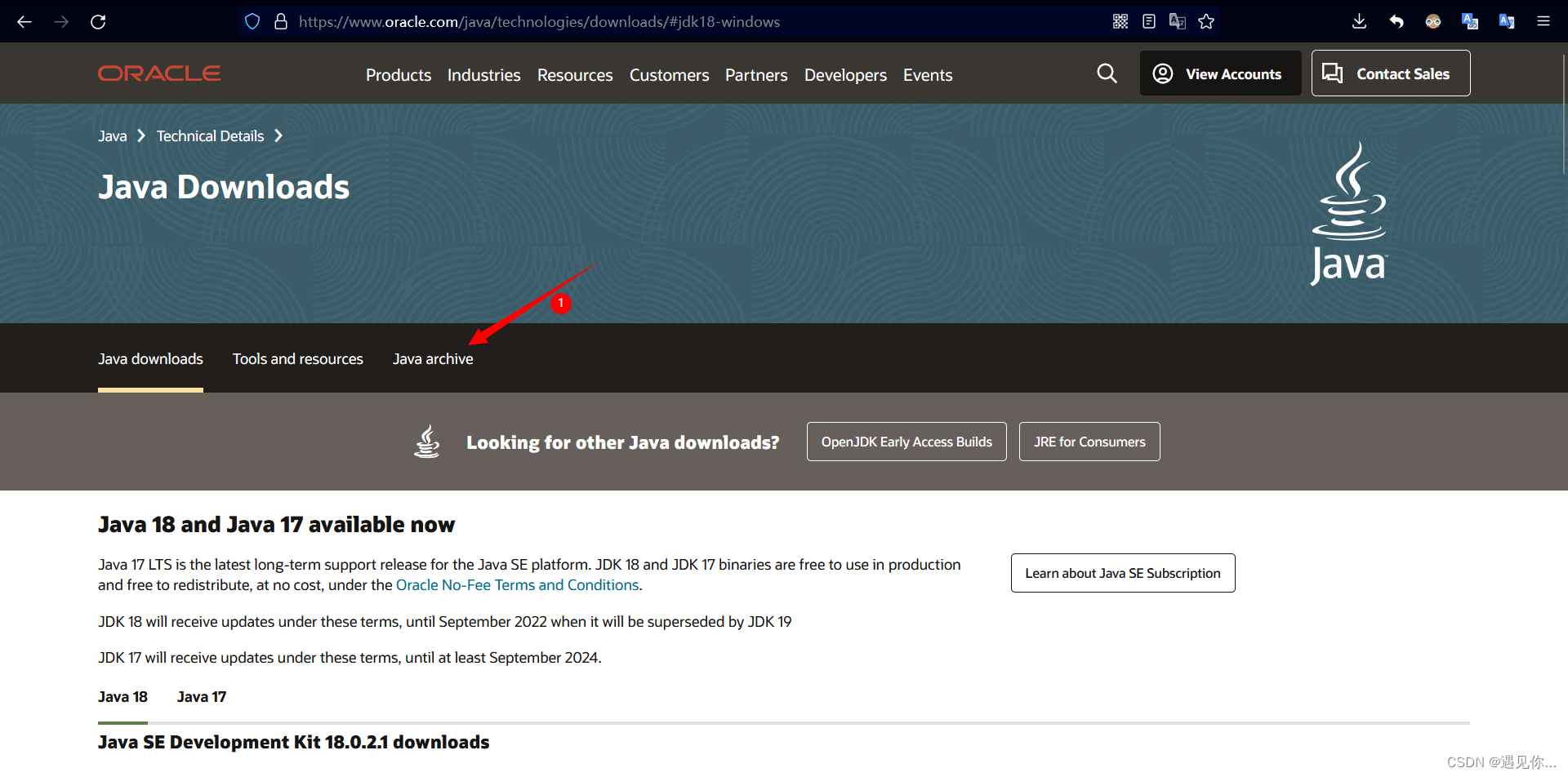Open the tracking protection shield icon

(x=252, y=22)
